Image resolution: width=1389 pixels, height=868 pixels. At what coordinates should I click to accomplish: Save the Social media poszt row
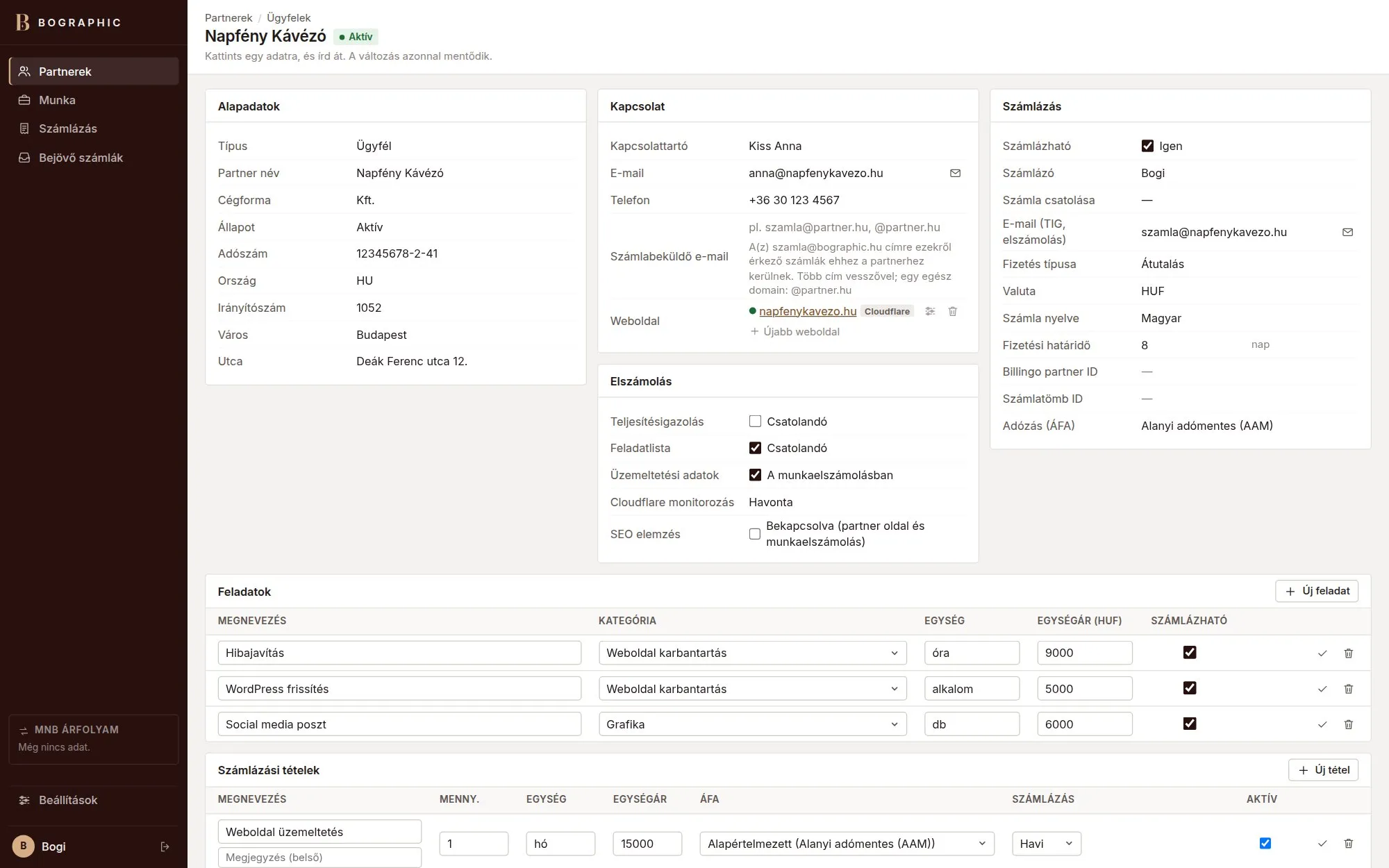[x=1322, y=724]
